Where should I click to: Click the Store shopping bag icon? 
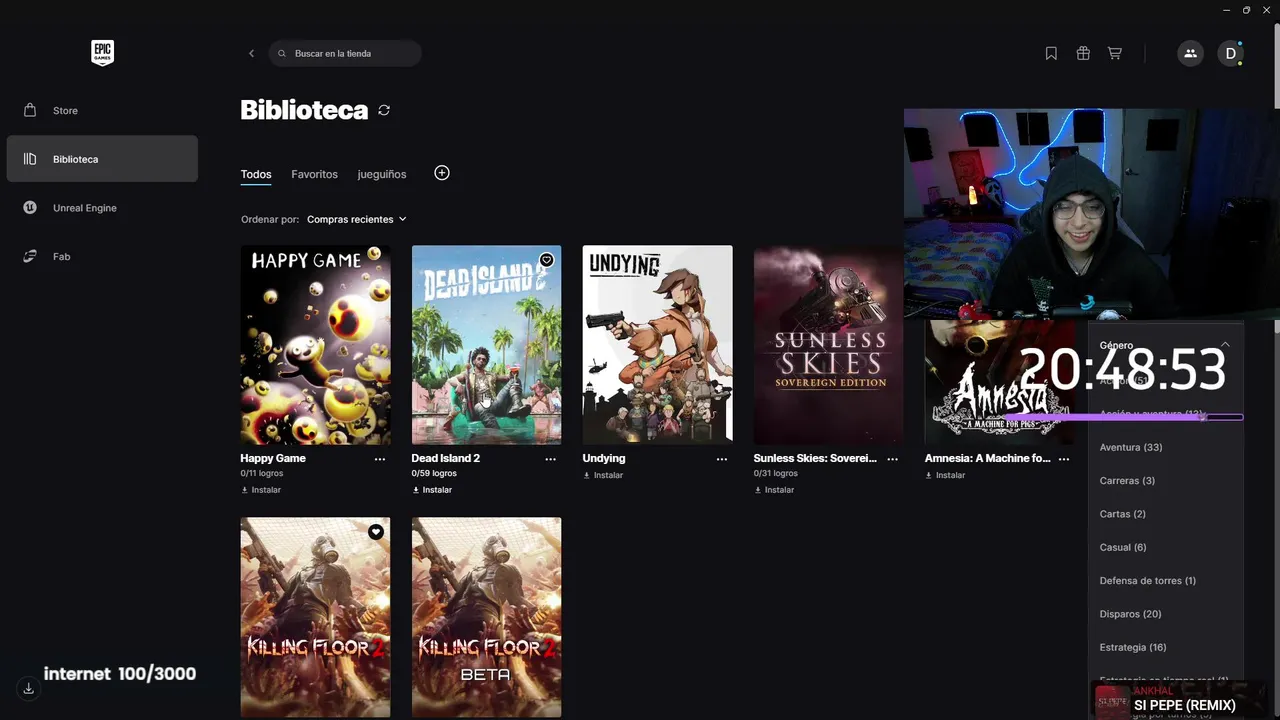(x=30, y=110)
